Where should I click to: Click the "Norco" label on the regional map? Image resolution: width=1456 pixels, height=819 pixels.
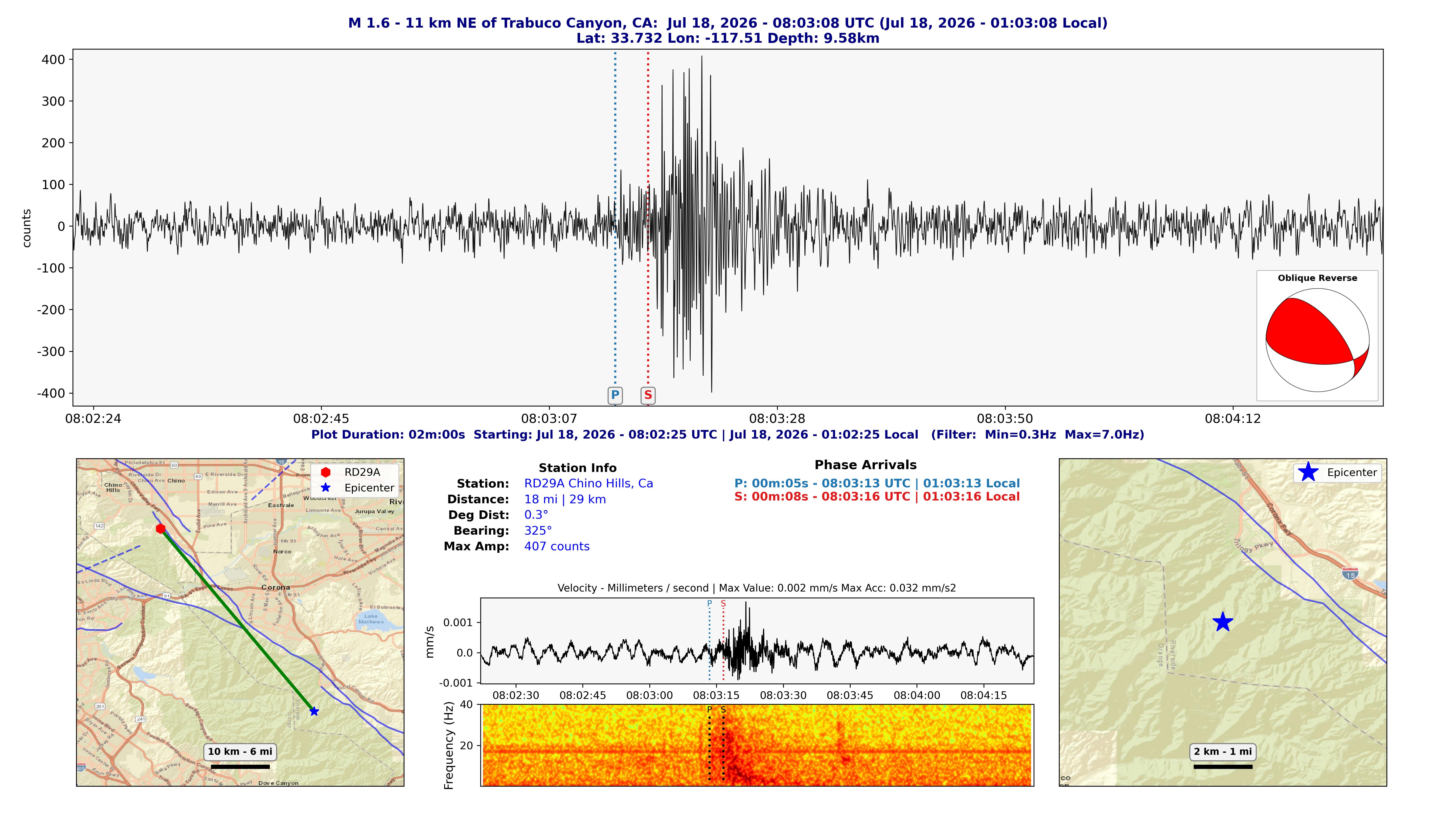tap(282, 552)
